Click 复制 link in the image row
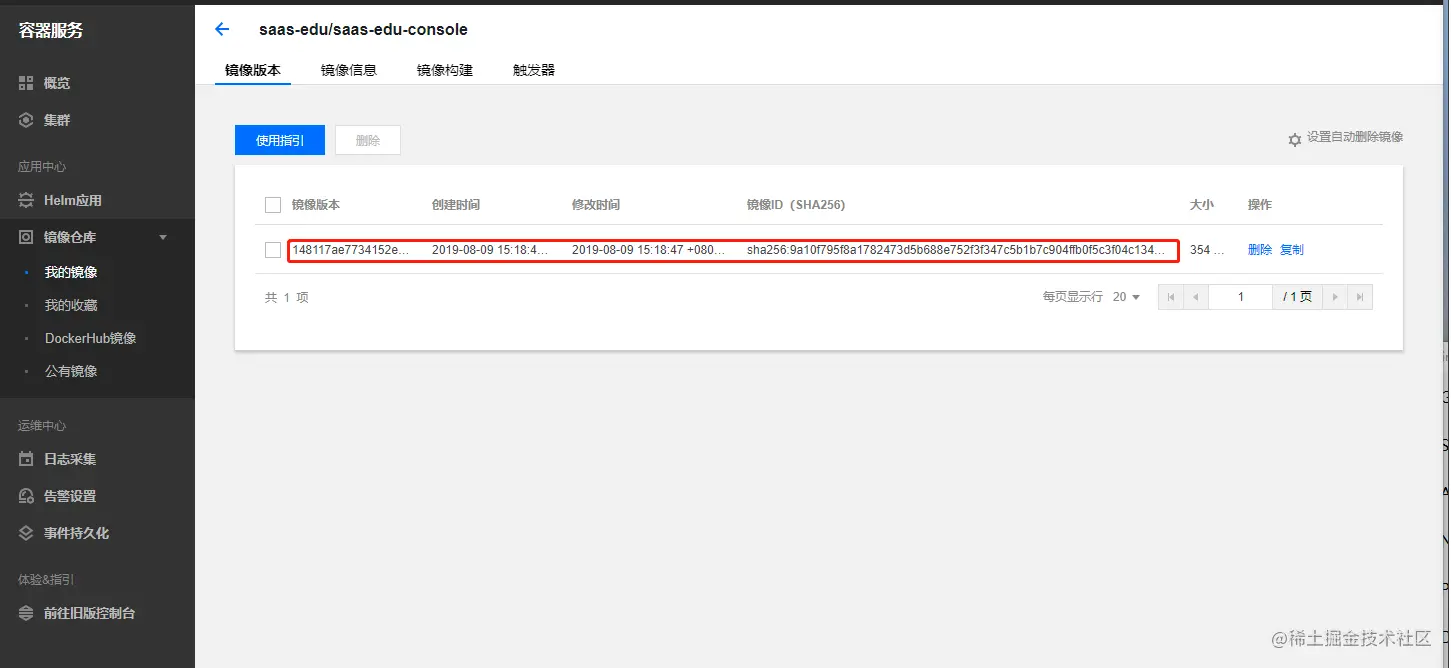The image size is (1451, 668). (1292, 250)
